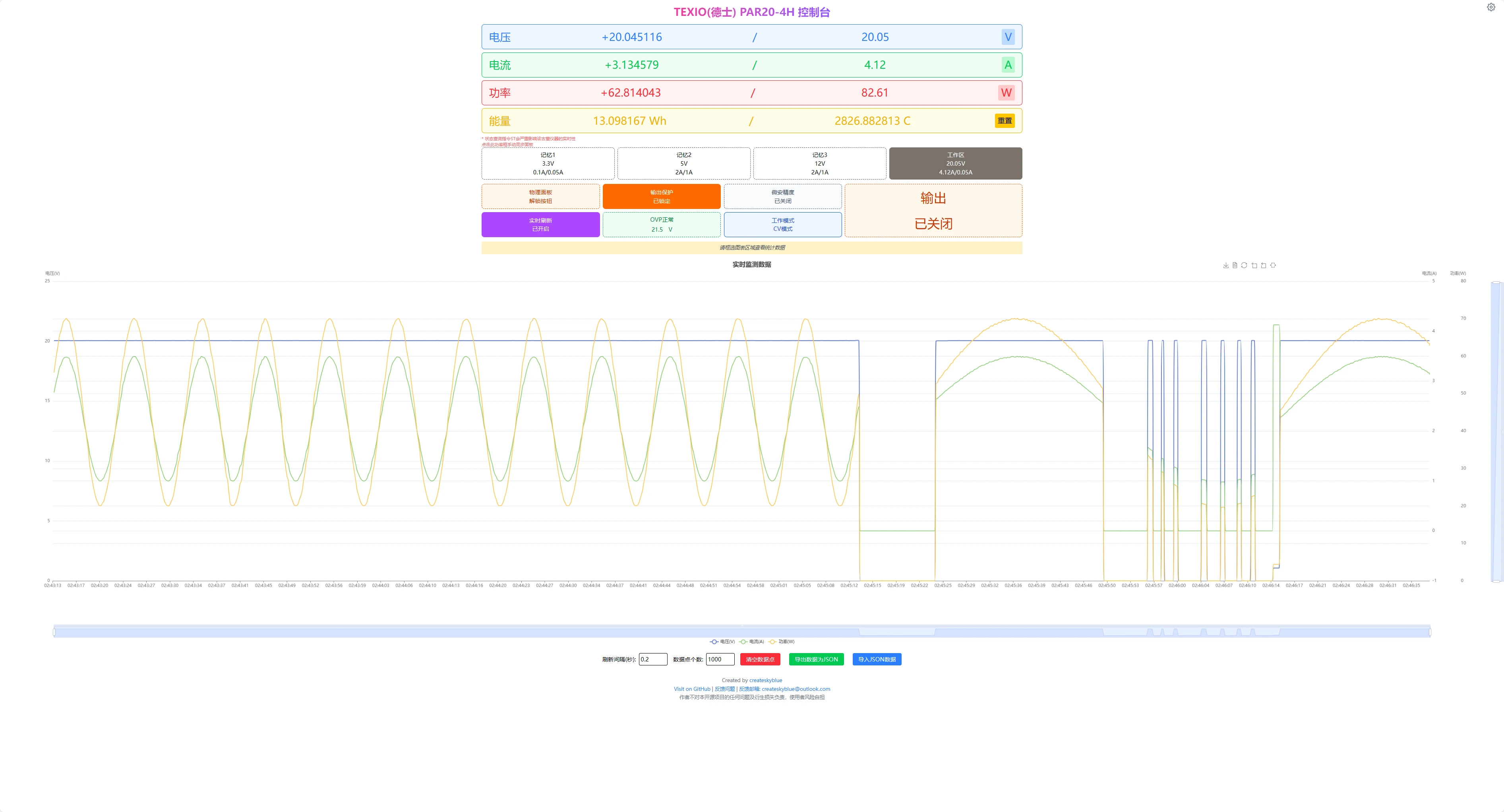
Task: Open the createskyblue author link
Action: pos(765,680)
